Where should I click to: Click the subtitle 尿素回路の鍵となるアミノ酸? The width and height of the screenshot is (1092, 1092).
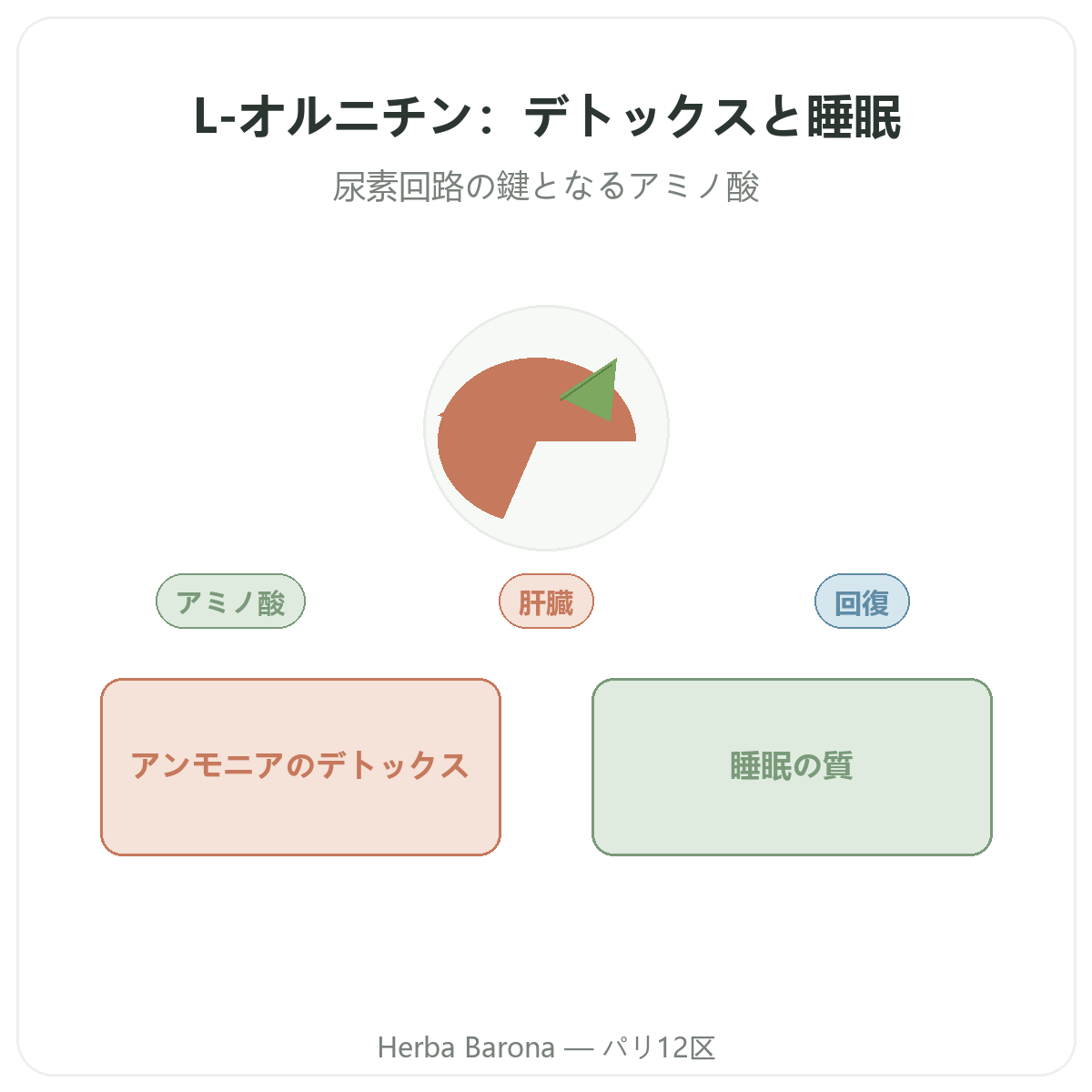546,187
